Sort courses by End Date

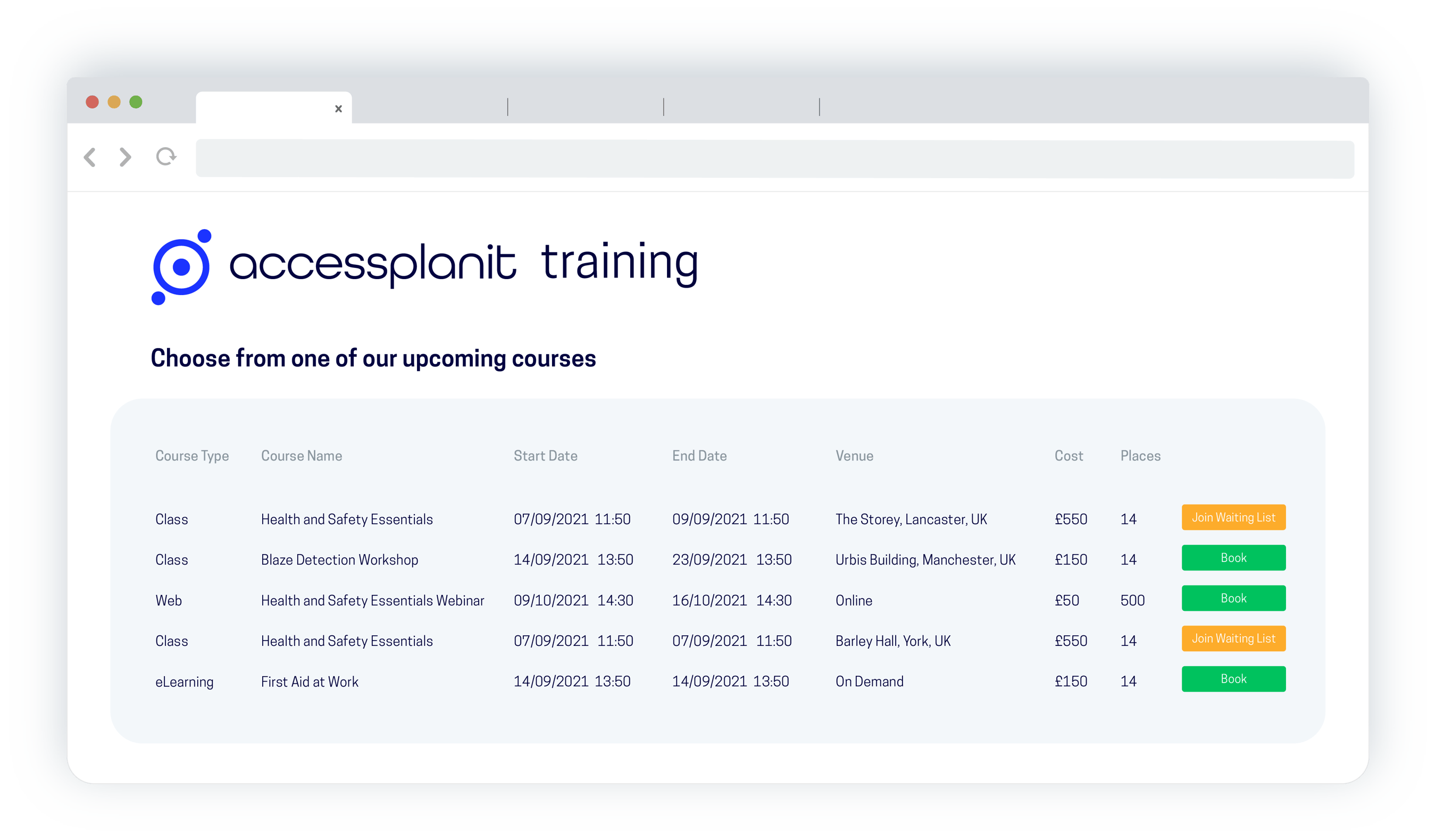pyautogui.click(x=700, y=456)
